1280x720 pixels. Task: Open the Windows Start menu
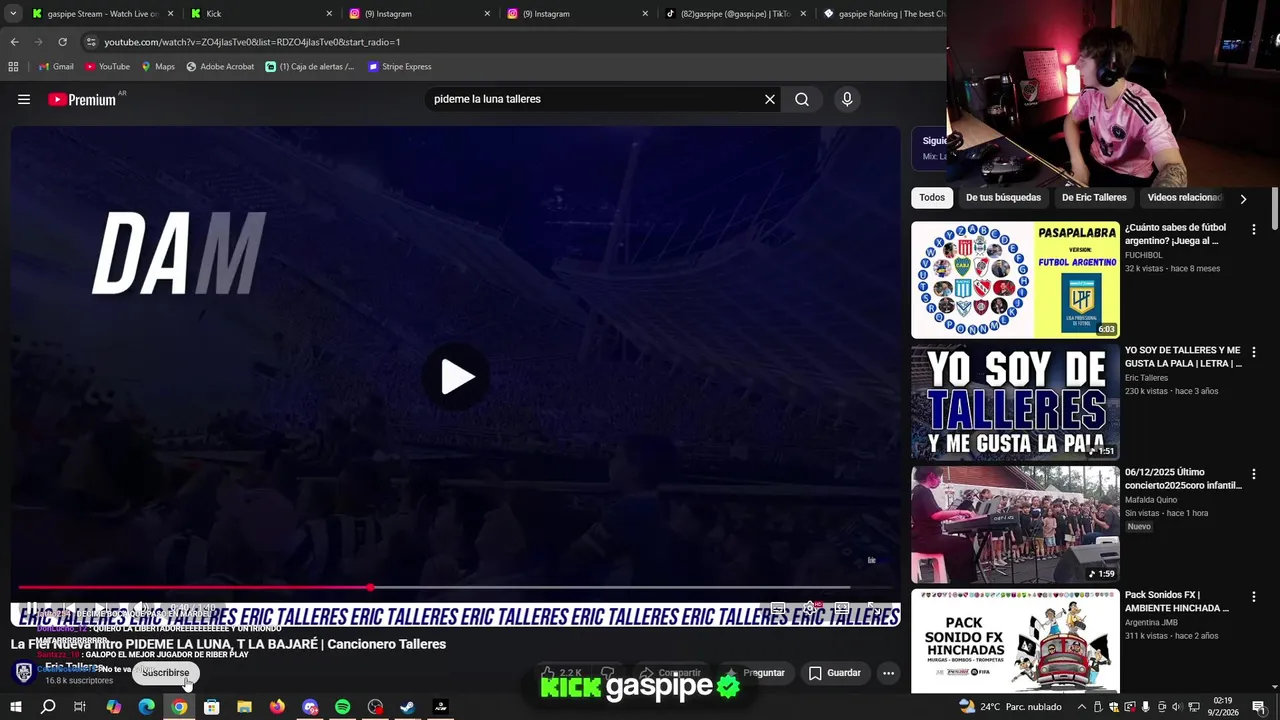pyautogui.click(x=15, y=707)
